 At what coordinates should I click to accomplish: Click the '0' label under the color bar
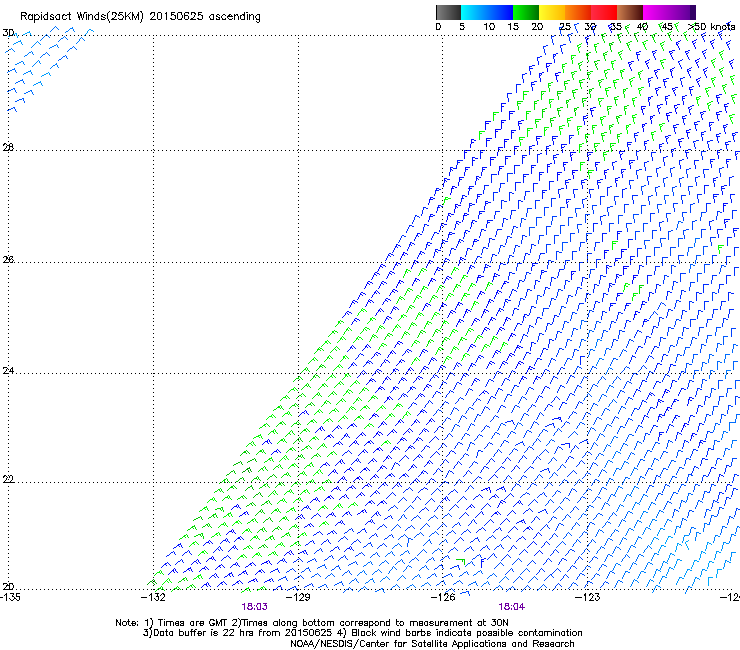point(438,27)
